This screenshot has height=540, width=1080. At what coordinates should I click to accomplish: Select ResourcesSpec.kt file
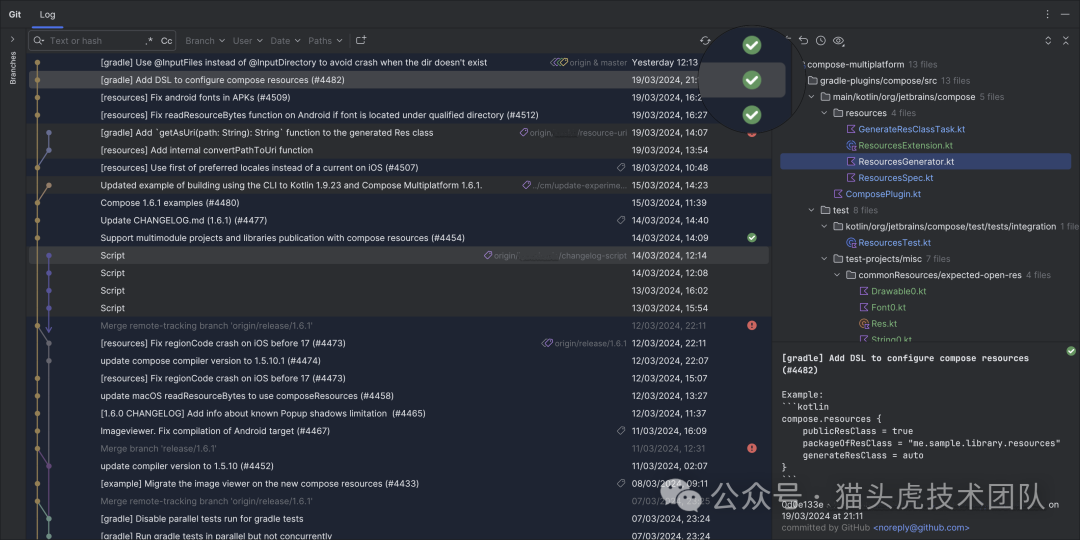point(895,178)
